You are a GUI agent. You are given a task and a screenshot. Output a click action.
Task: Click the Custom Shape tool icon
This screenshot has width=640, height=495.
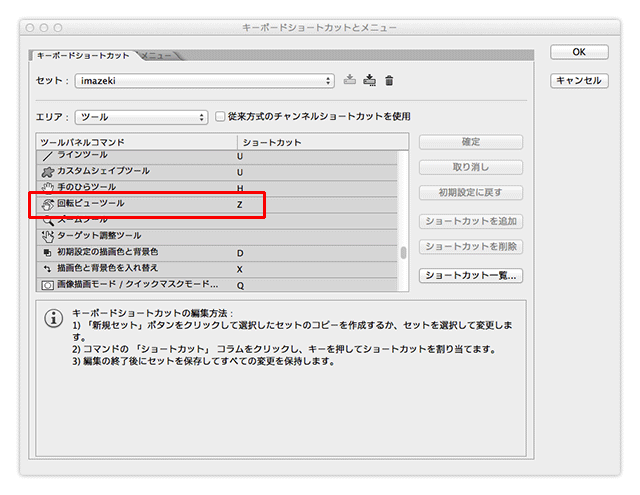pyautogui.click(x=47, y=172)
